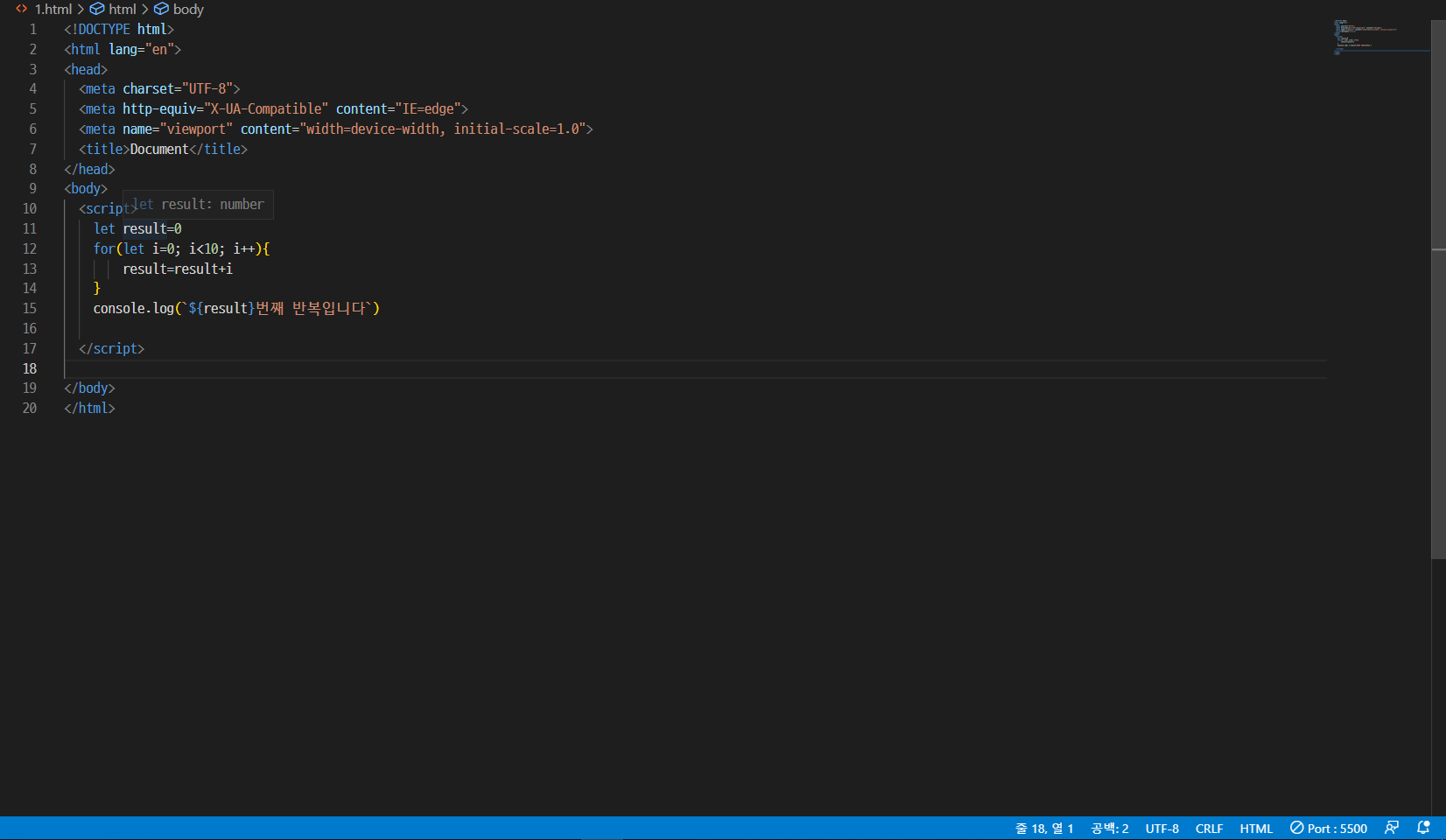1446x840 pixels.
Task: Click the <!DOCTYPE html> line
Action: click(119, 29)
